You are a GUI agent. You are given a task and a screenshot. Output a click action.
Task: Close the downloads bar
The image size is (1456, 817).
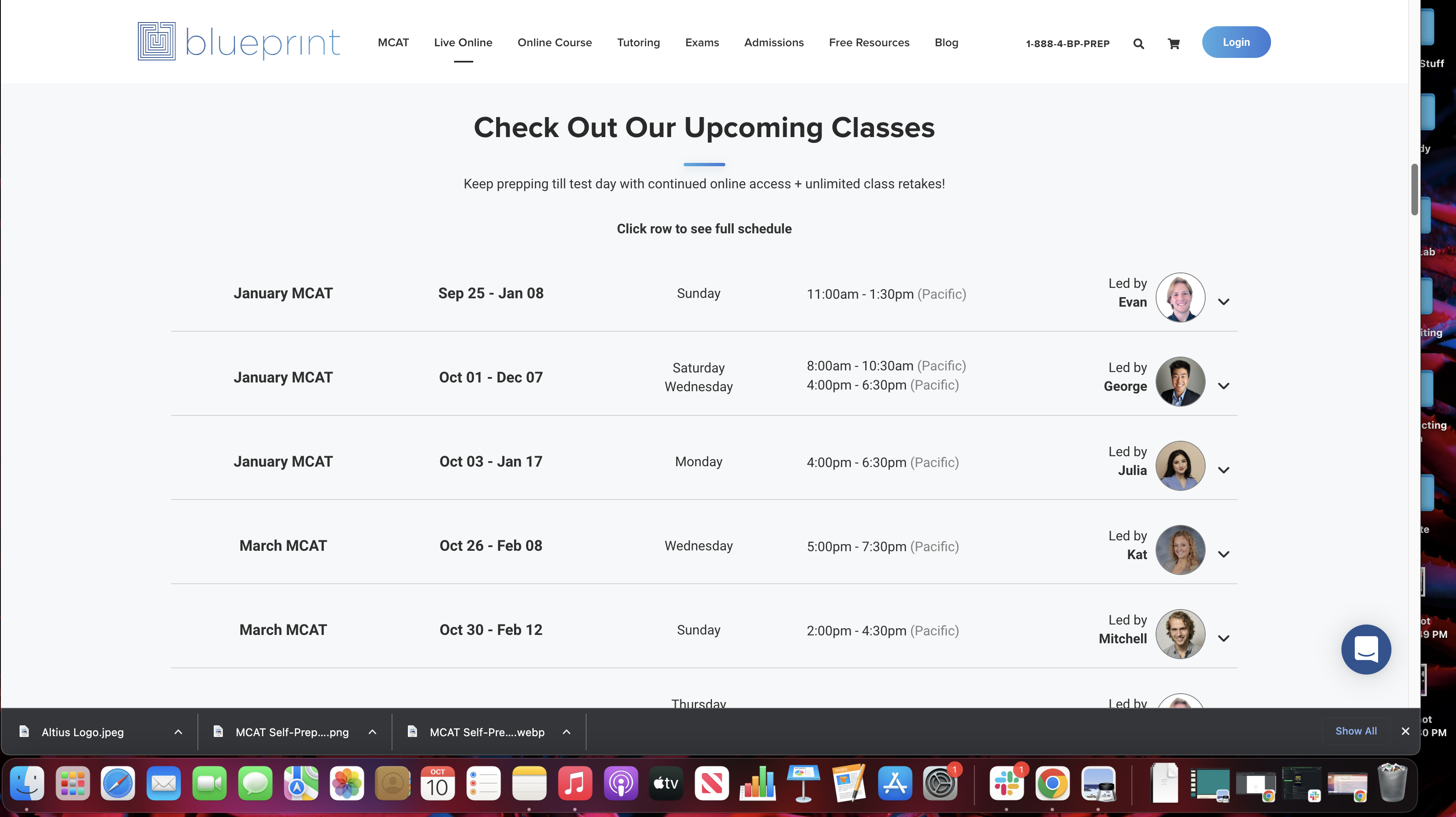point(1405,731)
